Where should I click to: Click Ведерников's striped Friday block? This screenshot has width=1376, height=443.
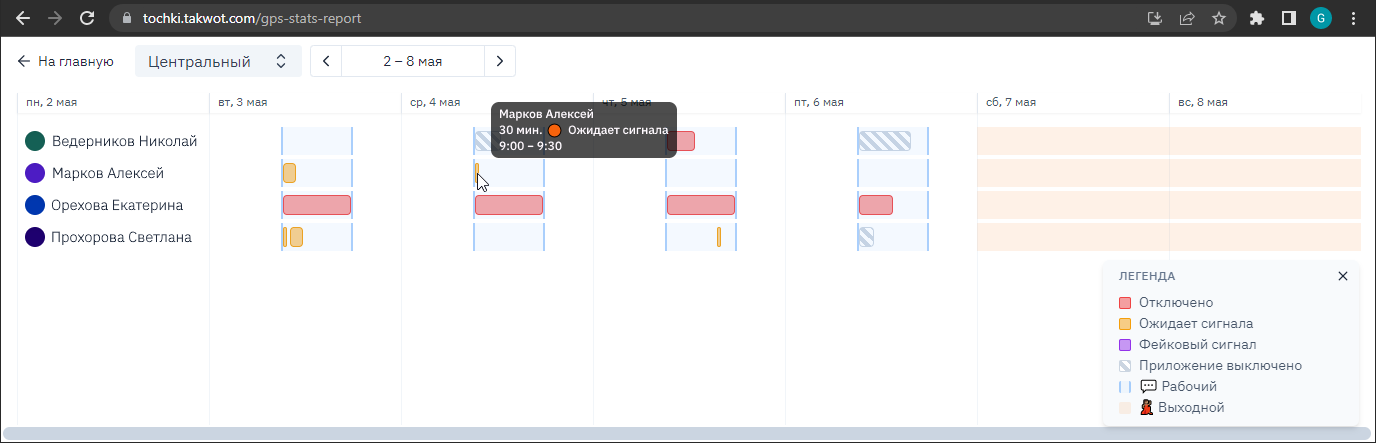point(884,141)
